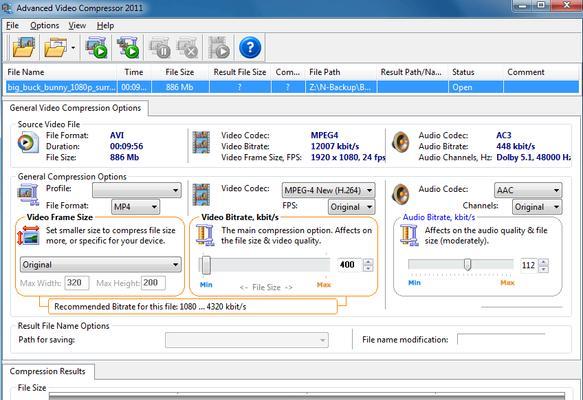This screenshot has width=583, height=400.
Task: Sort by Result File Size column
Action: (240, 72)
